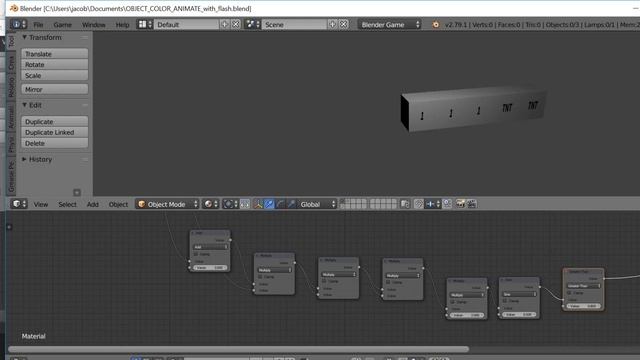Render OpenGL animation clapper icon
This screenshot has width=640, height=360.
tap(471, 204)
